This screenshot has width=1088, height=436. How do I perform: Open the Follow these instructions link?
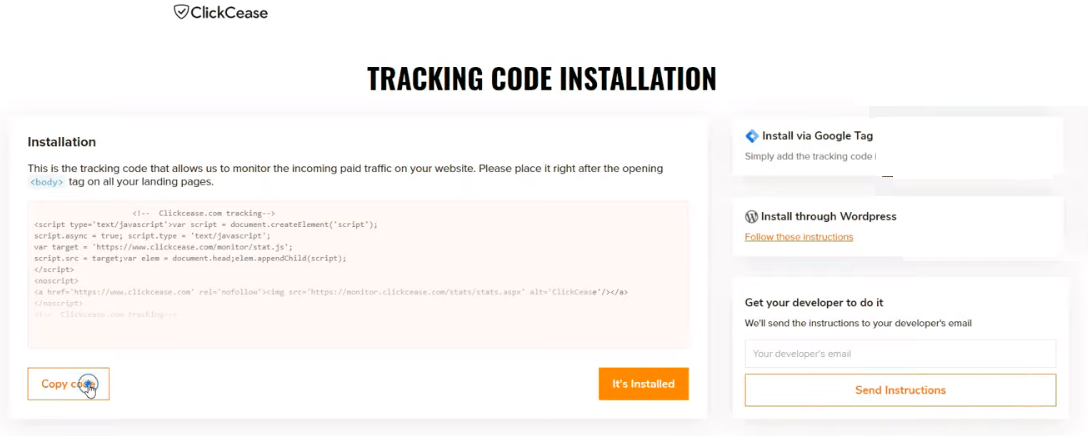[x=799, y=237]
